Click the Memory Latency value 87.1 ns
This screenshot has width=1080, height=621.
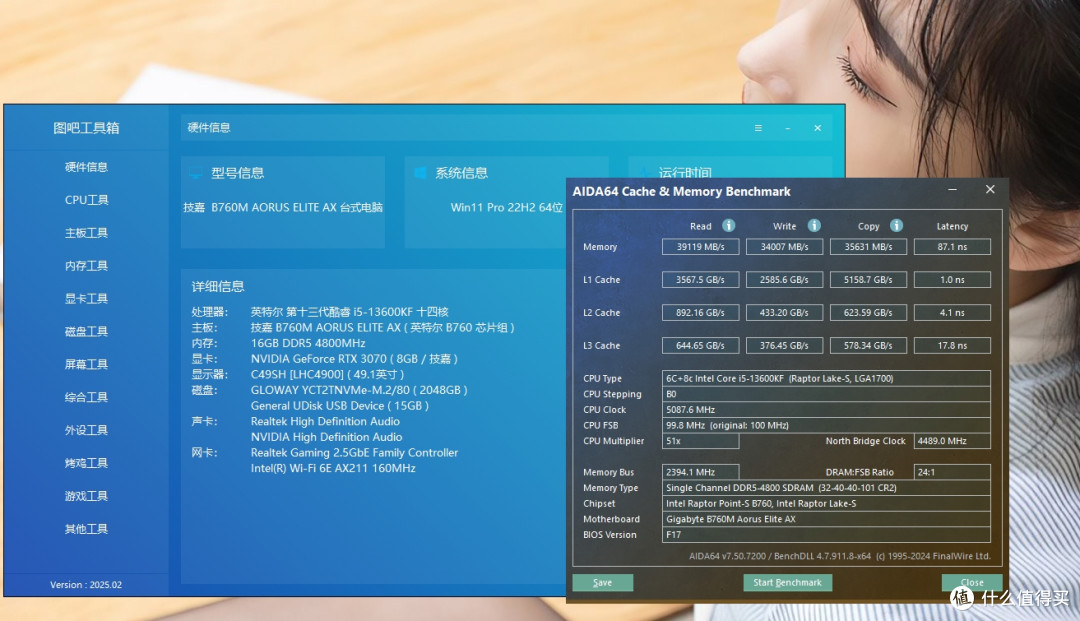(952, 246)
